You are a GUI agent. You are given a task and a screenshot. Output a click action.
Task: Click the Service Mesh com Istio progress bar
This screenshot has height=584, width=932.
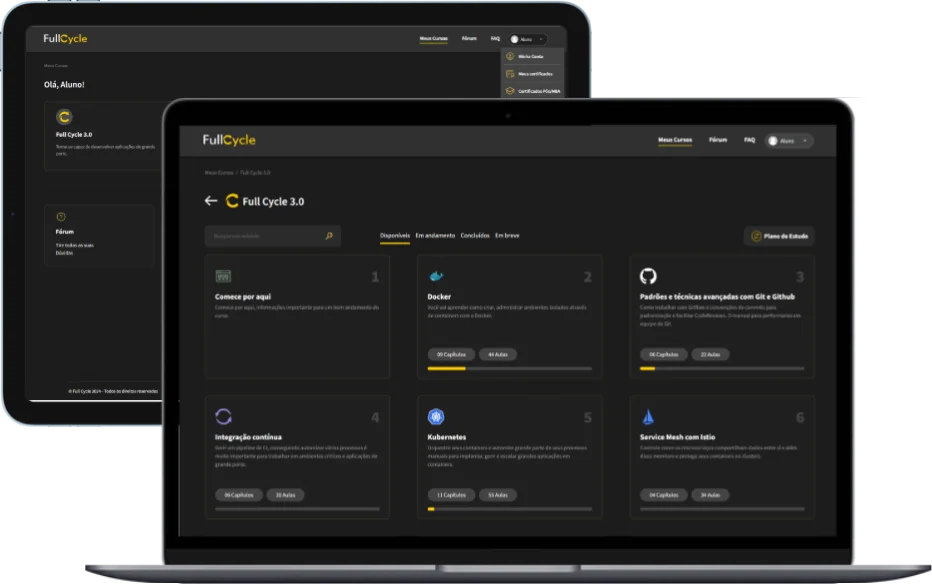coord(722,509)
